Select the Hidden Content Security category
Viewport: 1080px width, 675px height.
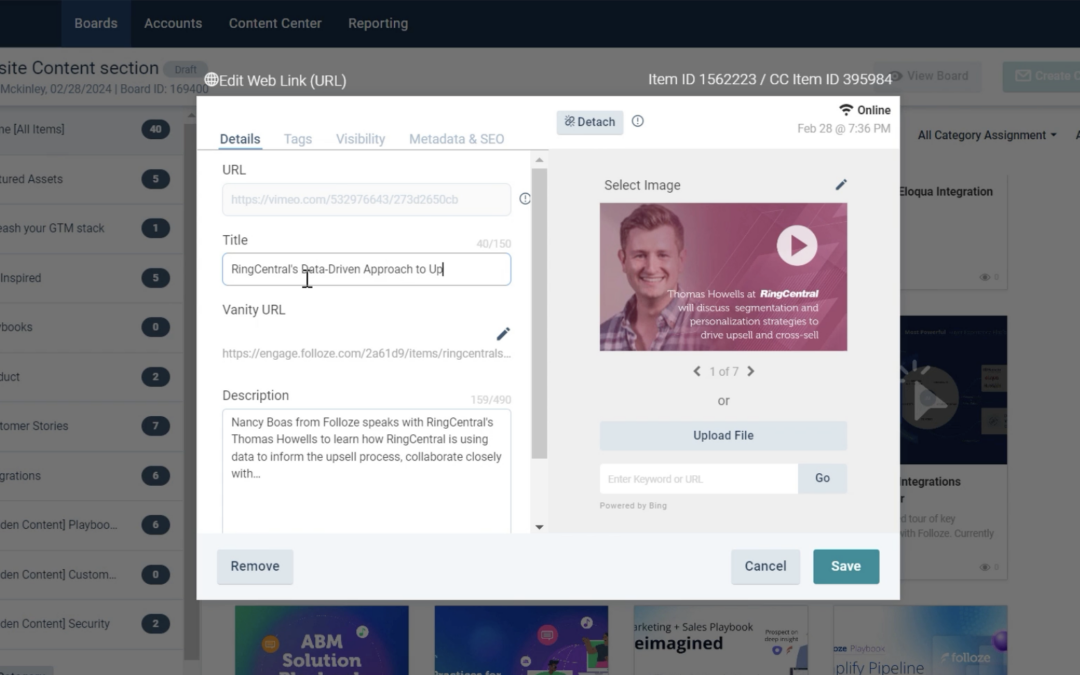click(x=92, y=623)
